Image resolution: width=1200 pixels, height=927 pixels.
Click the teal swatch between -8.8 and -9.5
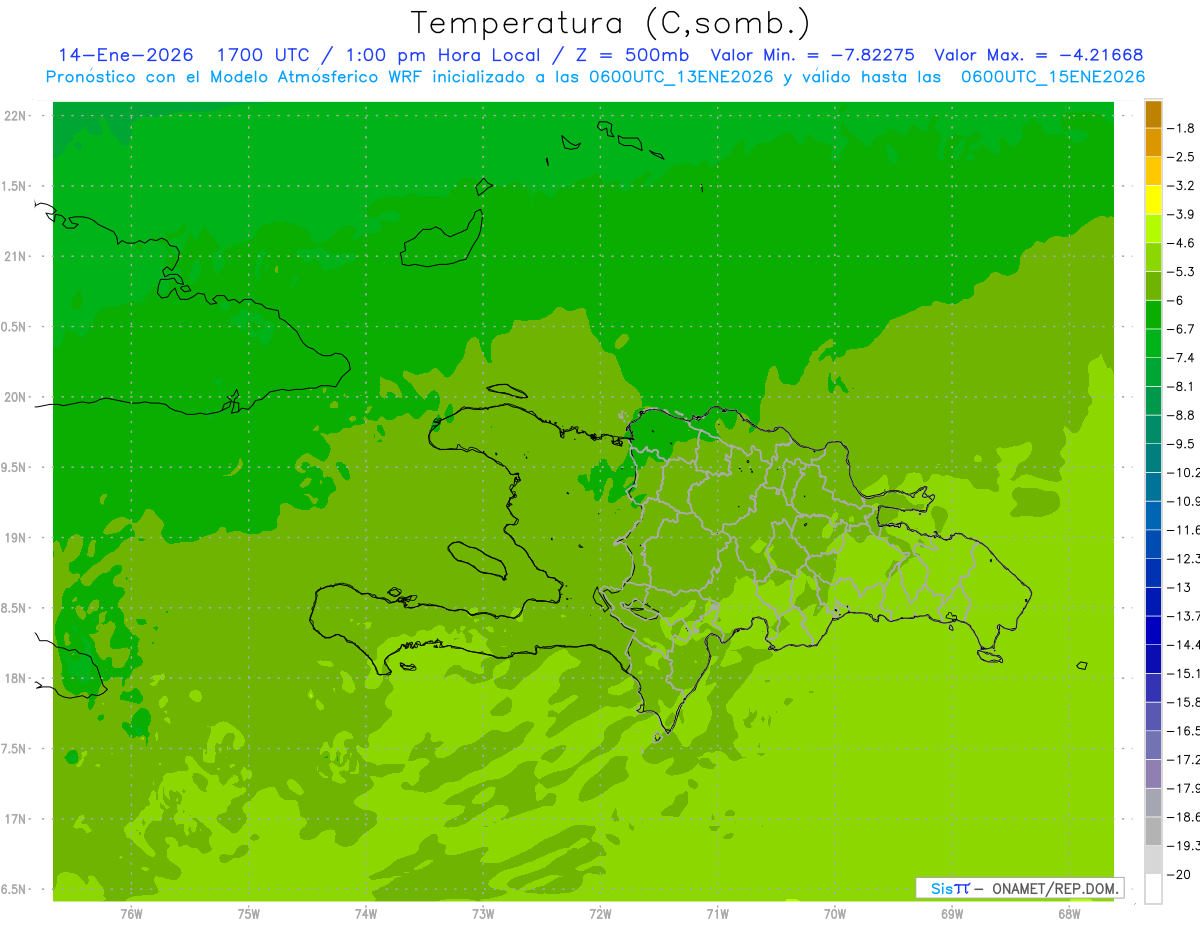(1153, 430)
